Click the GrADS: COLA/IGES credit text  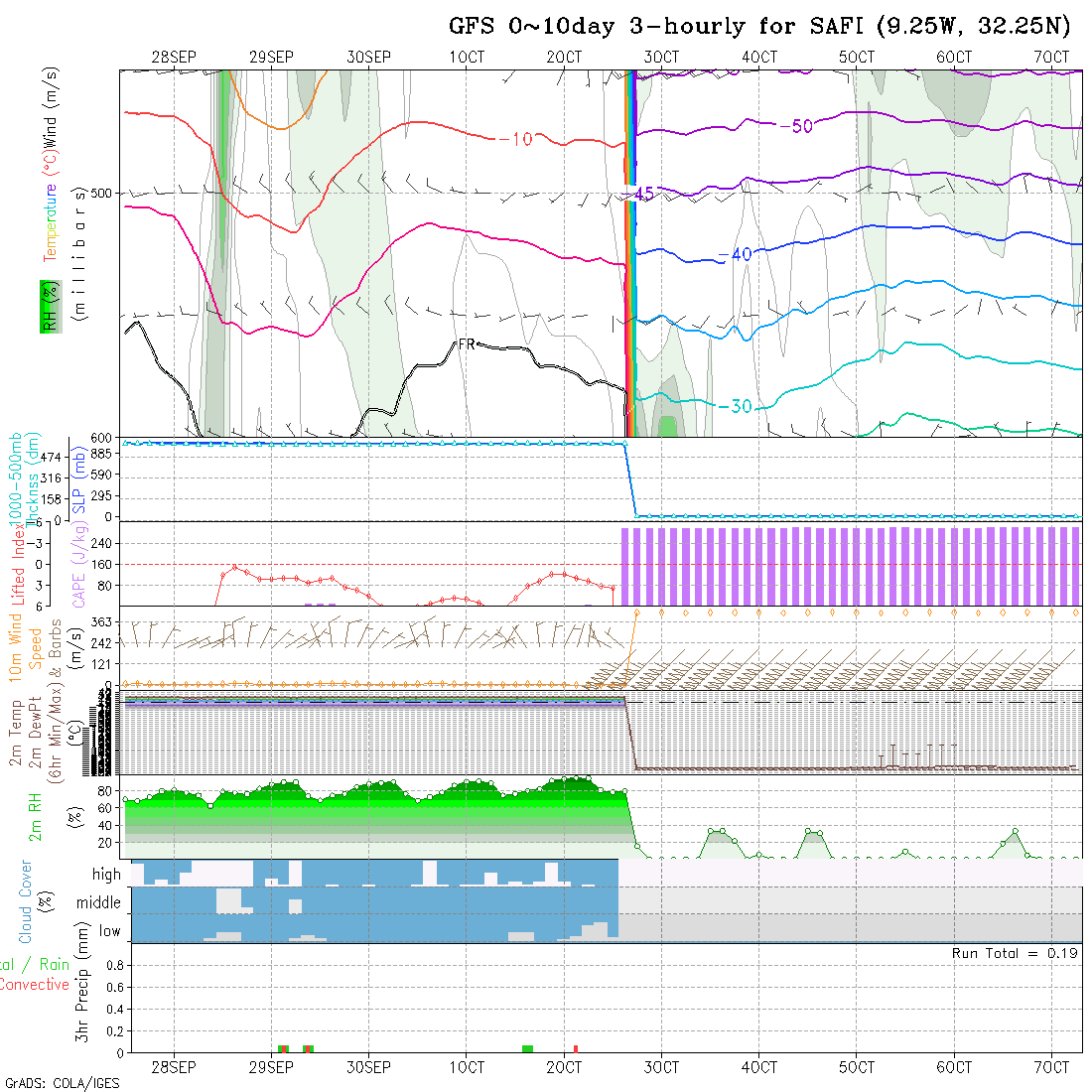click(62, 1083)
